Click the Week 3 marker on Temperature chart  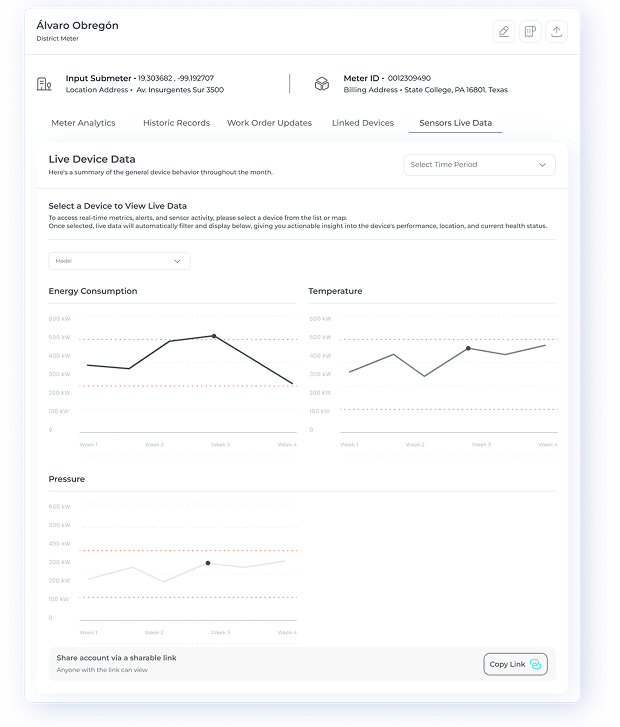[x=468, y=348]
